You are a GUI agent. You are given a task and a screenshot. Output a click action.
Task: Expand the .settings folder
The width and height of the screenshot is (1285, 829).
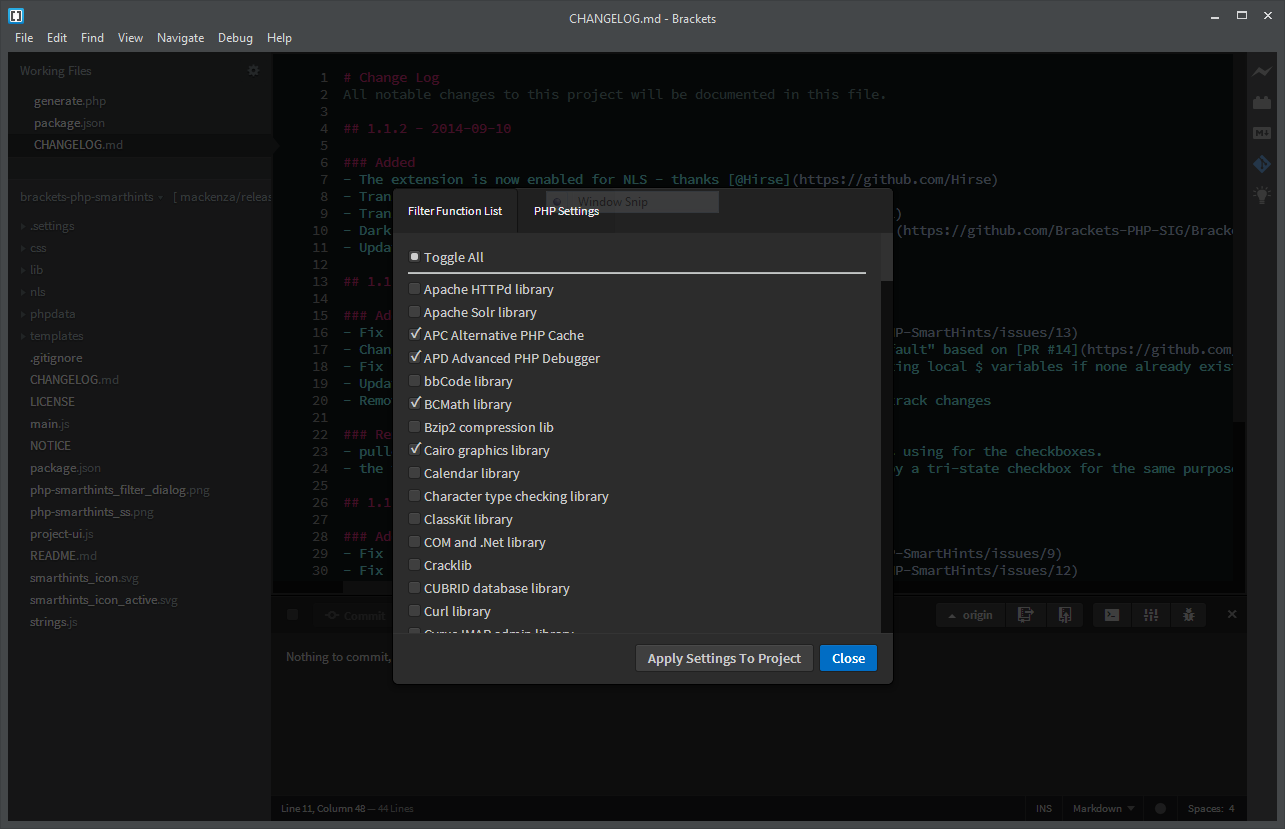[x=24, y=226]
